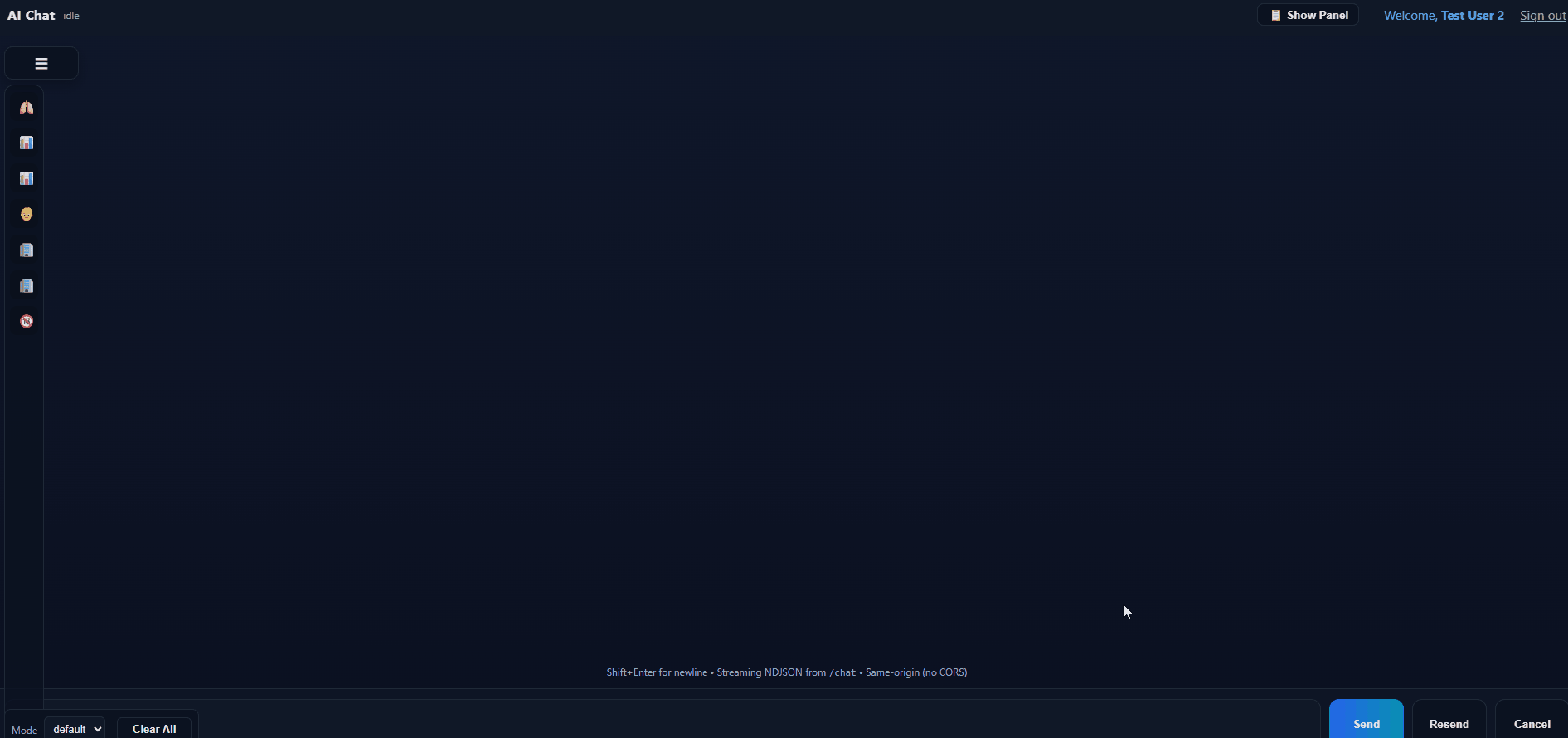Screen dimensions: 1568x738
Task: Select the building icon next to face icon
Action: click(27, 250)
